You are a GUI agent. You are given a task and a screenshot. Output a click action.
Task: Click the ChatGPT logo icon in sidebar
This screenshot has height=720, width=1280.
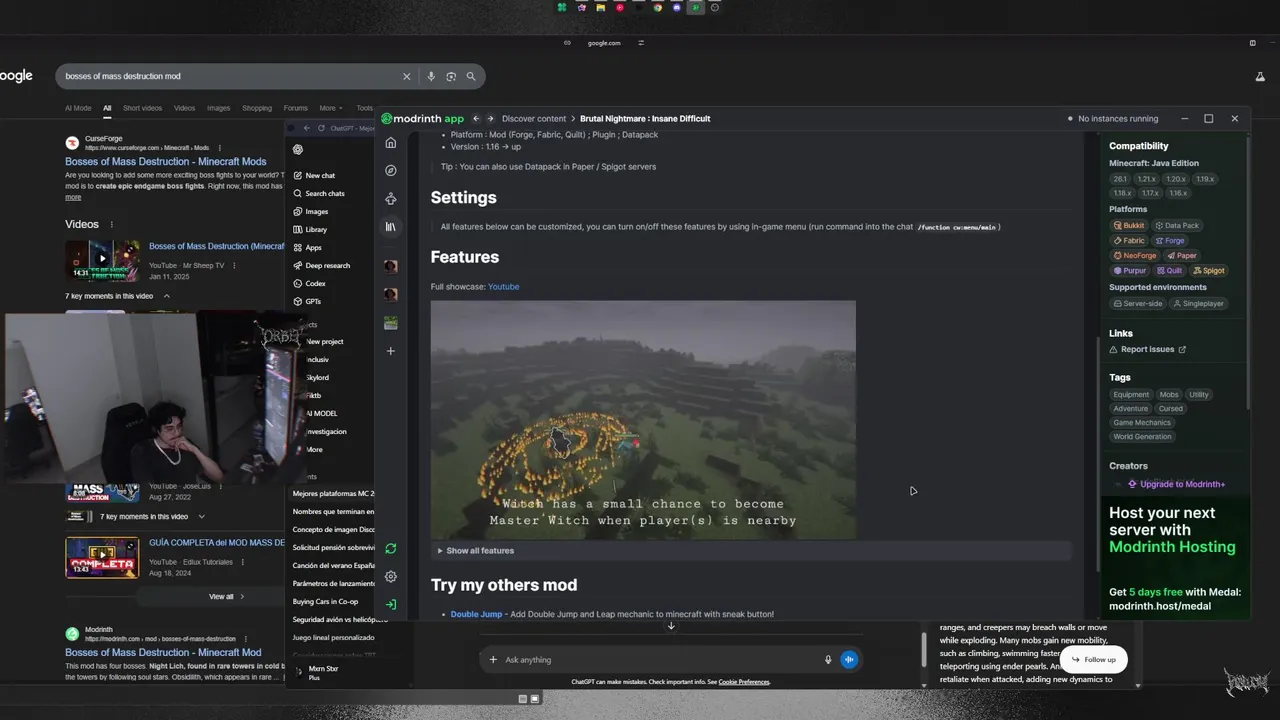(298, 150)
